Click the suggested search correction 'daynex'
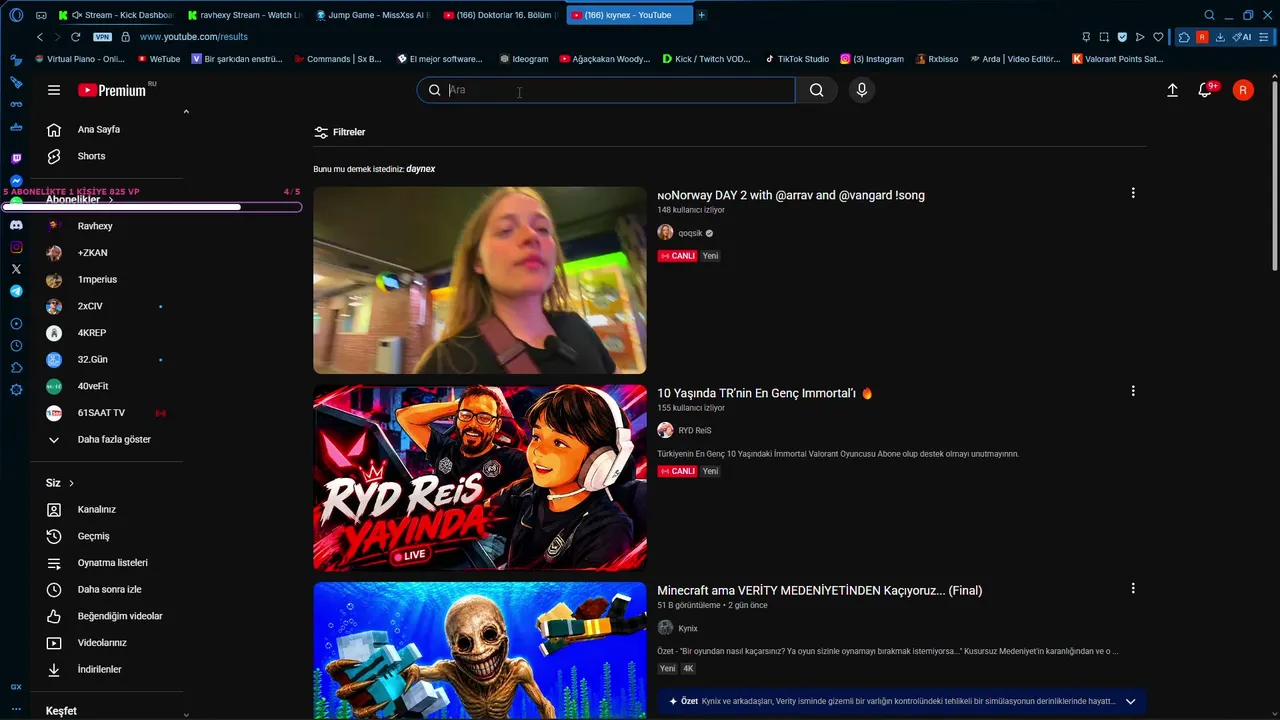The width and height of the screenshot is (1280, 720). (421, 169)
